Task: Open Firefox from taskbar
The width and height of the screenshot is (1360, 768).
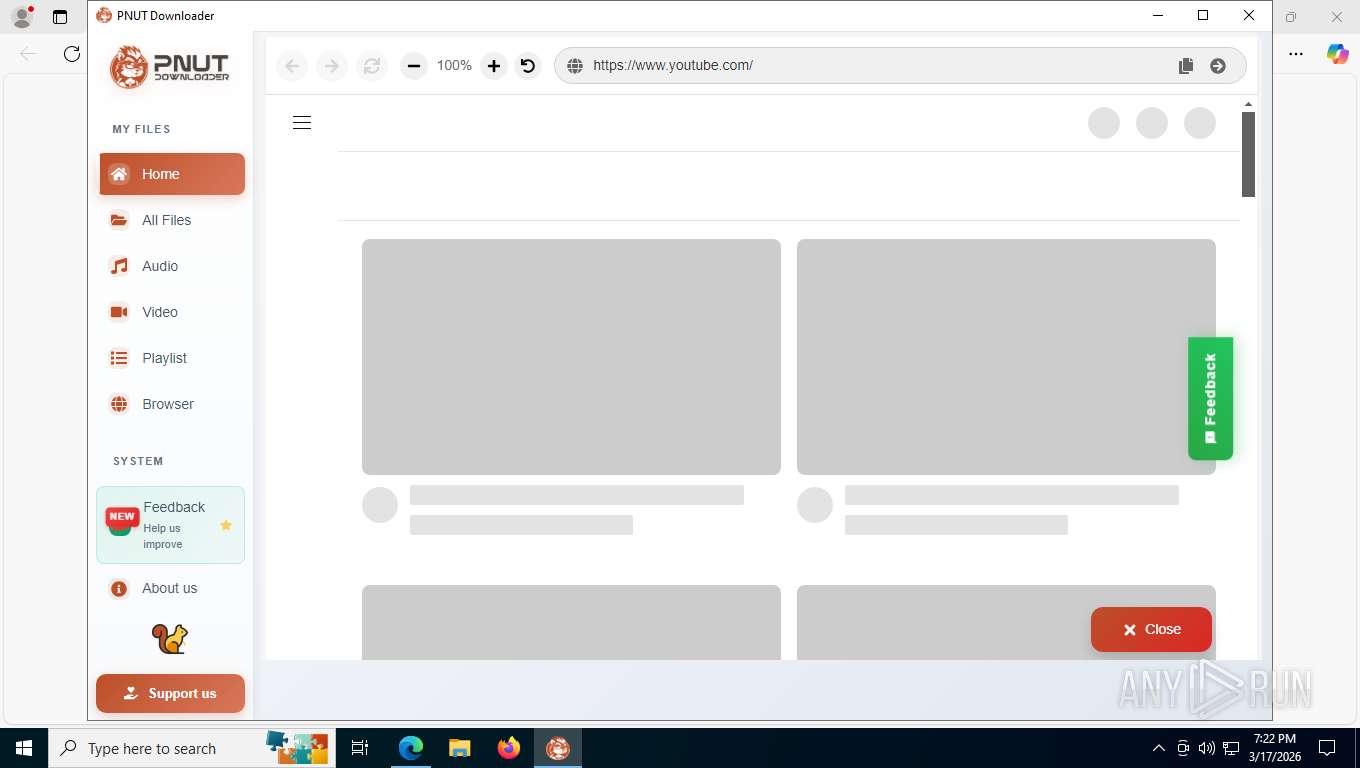Action: (x=509, y=748)
